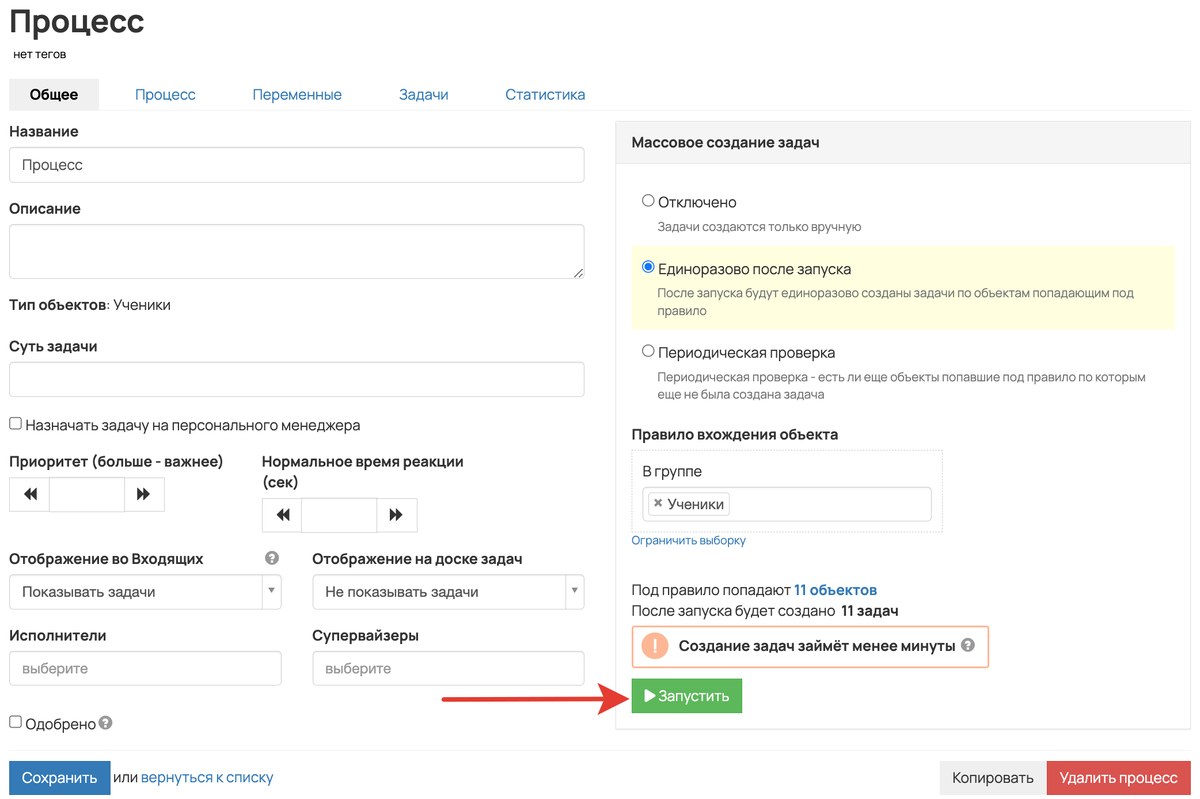
Task: Focus the Суть задачи input field
Action: click(x=297, y=380)
